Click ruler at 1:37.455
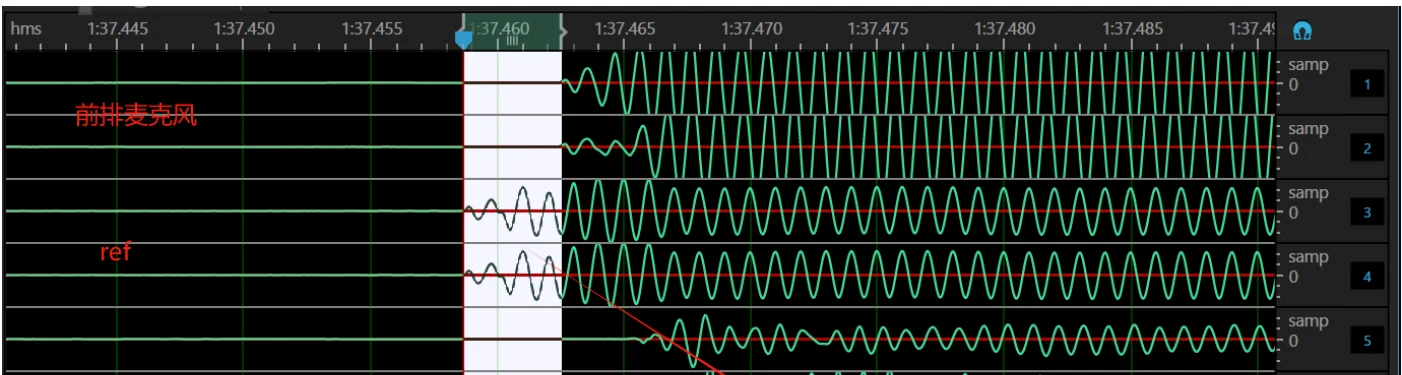1402x375 pixels. pyautogui.click(x=371, y=29)
